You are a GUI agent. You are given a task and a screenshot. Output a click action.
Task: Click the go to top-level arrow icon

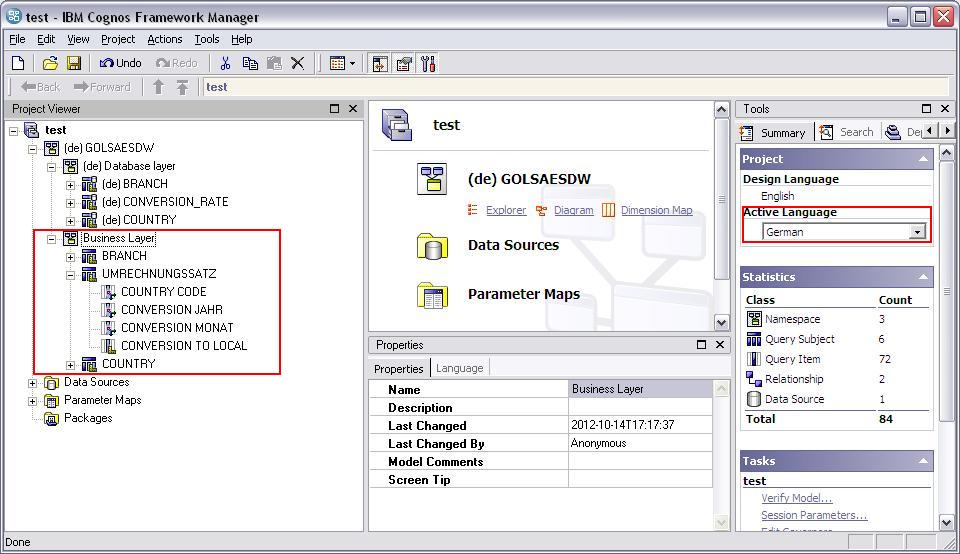[x=182, y=87]
